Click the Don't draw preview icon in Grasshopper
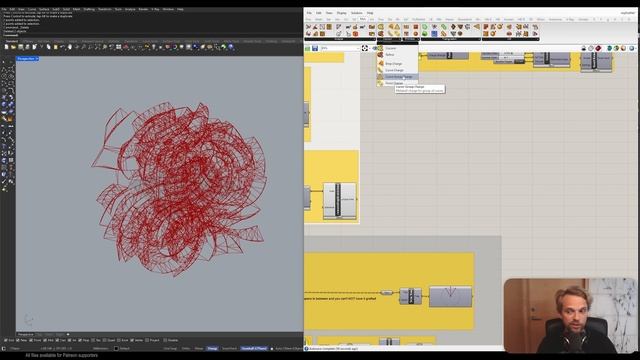Image resolution: width=640 pixels, height=360 pixels. 584,48
